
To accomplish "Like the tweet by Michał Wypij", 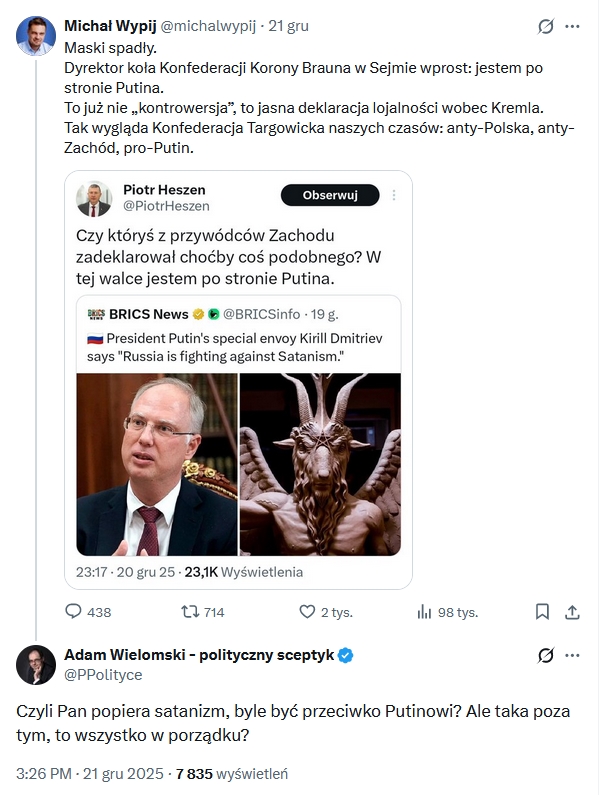I will pyautogui.click(x=308, y=612).
